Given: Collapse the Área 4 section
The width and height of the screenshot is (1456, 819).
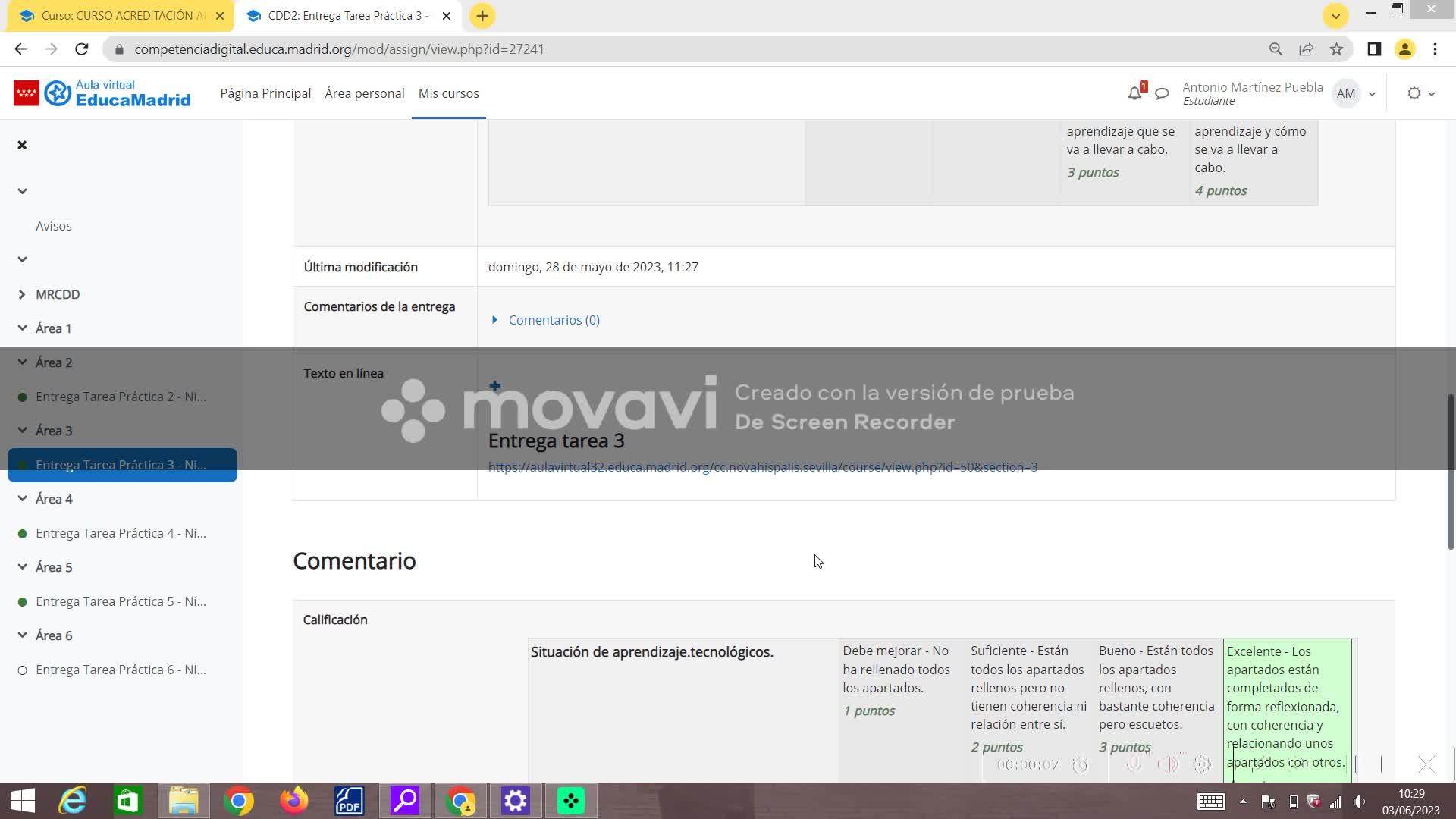Looking at the screenshot, I should [22, 499].
